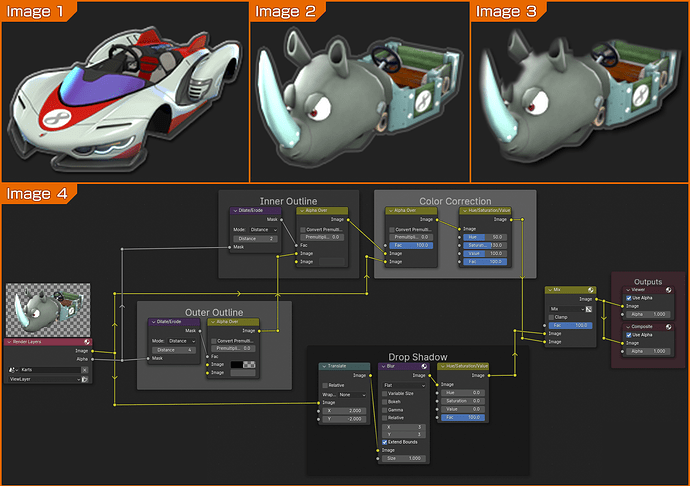
Task: Uncheck Use Alpha on the Composite node
Action: point(629,335)
